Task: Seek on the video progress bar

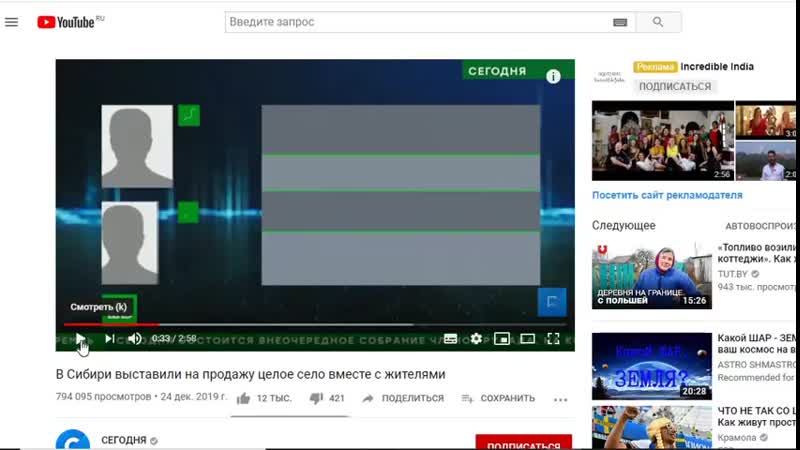Action: 315,324
